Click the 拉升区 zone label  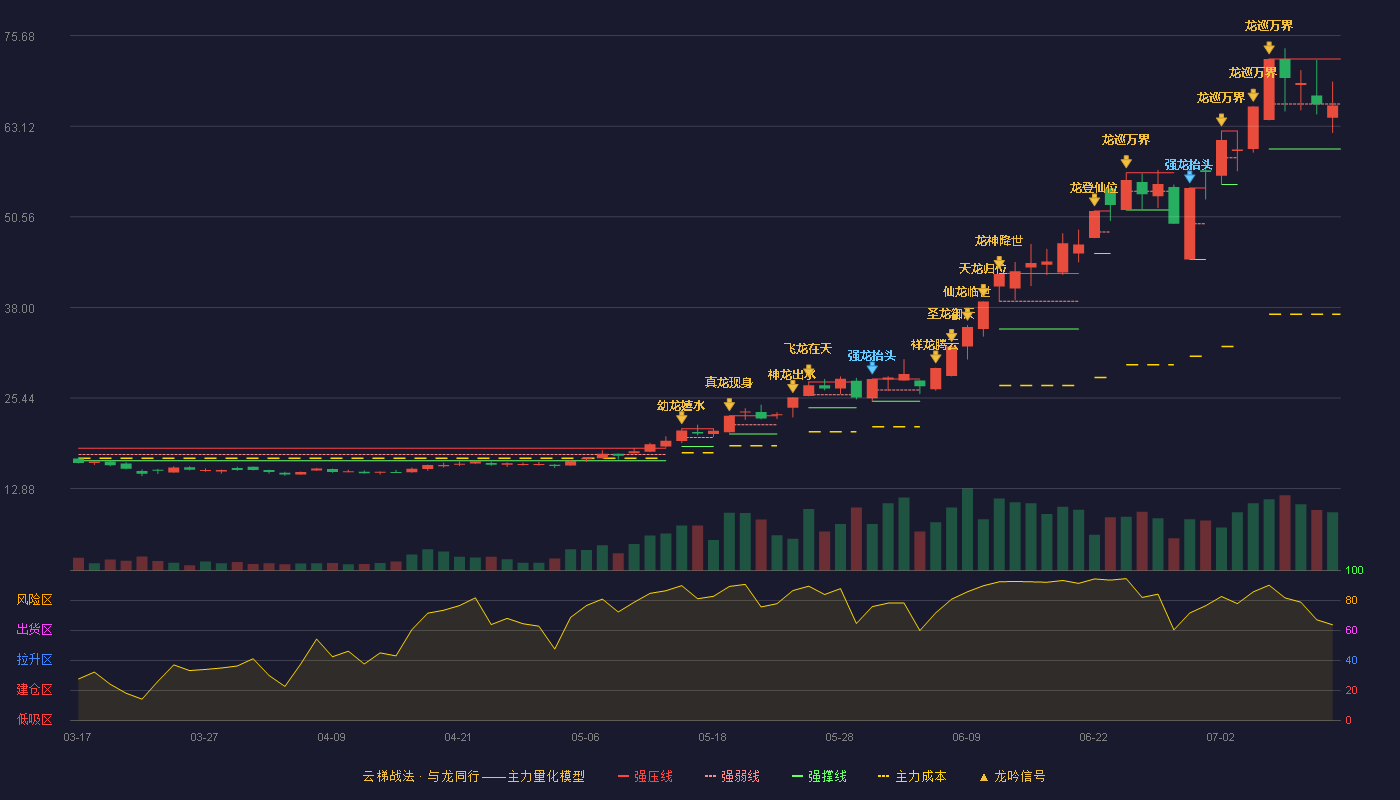pyautogui.click(x=34, y=660)
